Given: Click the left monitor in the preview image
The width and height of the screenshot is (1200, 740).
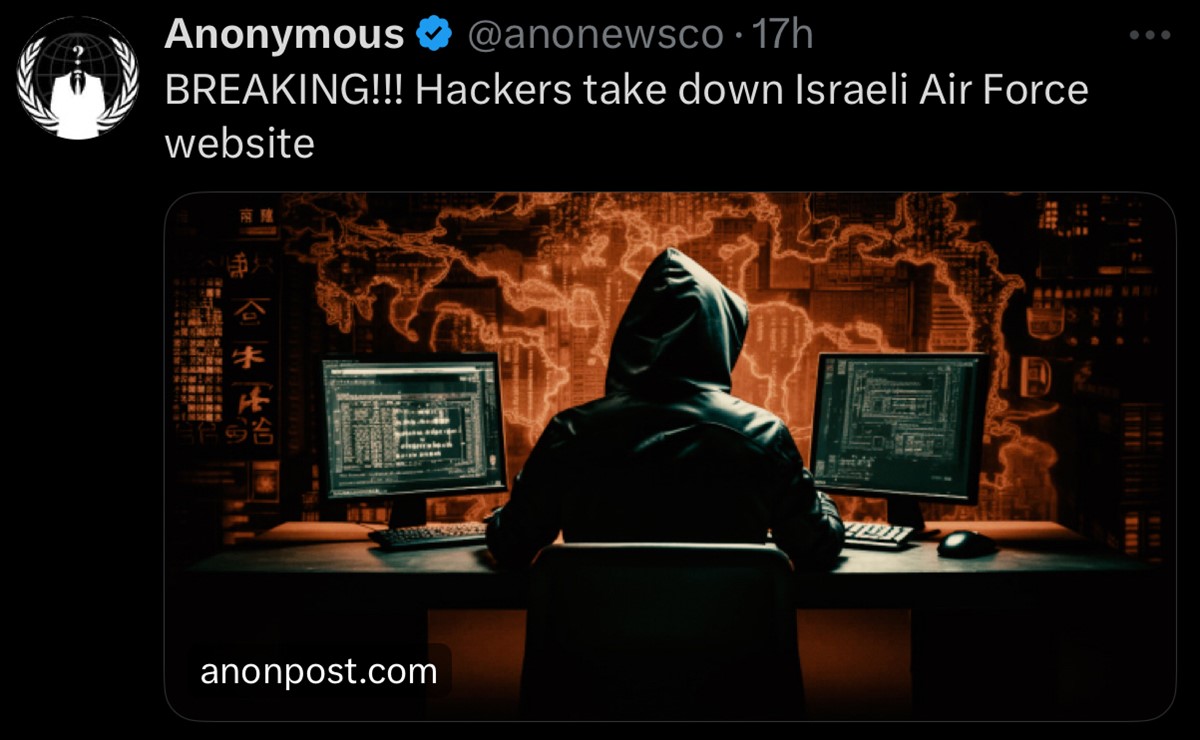Looking at the screenshot, I should pyautogui.click(x=413, y=427).
